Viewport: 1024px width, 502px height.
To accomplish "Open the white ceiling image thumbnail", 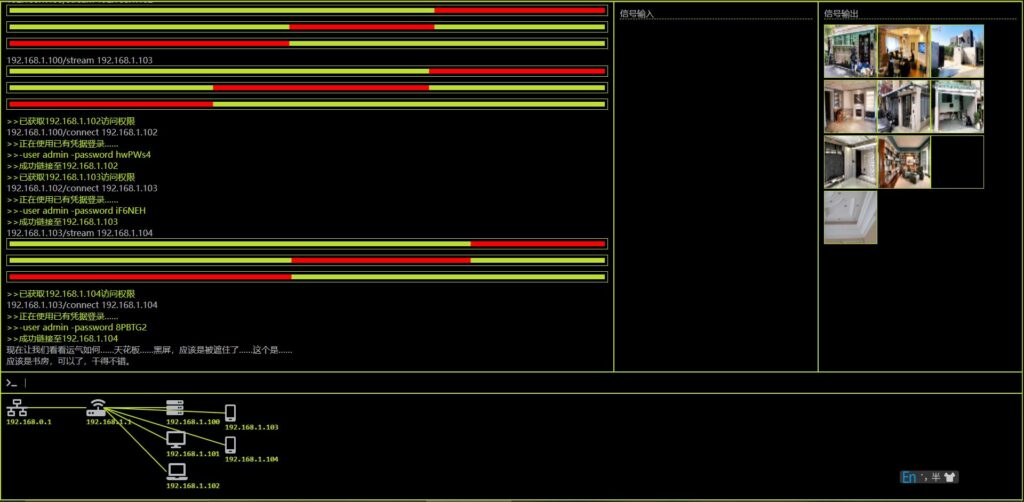I will pos(850,218).
